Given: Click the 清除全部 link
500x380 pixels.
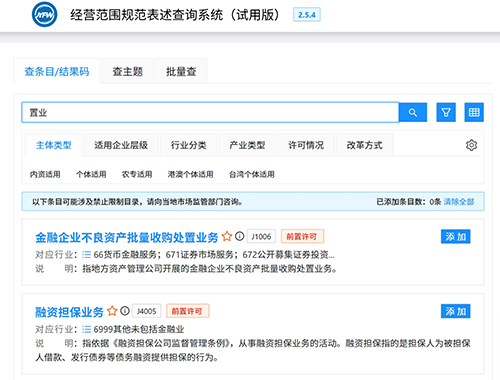Looking at the screenshot, I should coord(459,202).
